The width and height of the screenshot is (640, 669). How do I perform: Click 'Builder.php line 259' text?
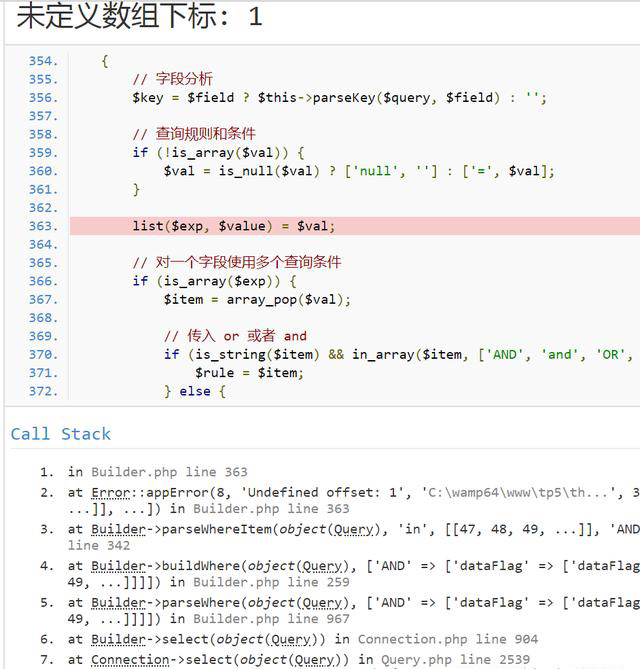(271, 582)
